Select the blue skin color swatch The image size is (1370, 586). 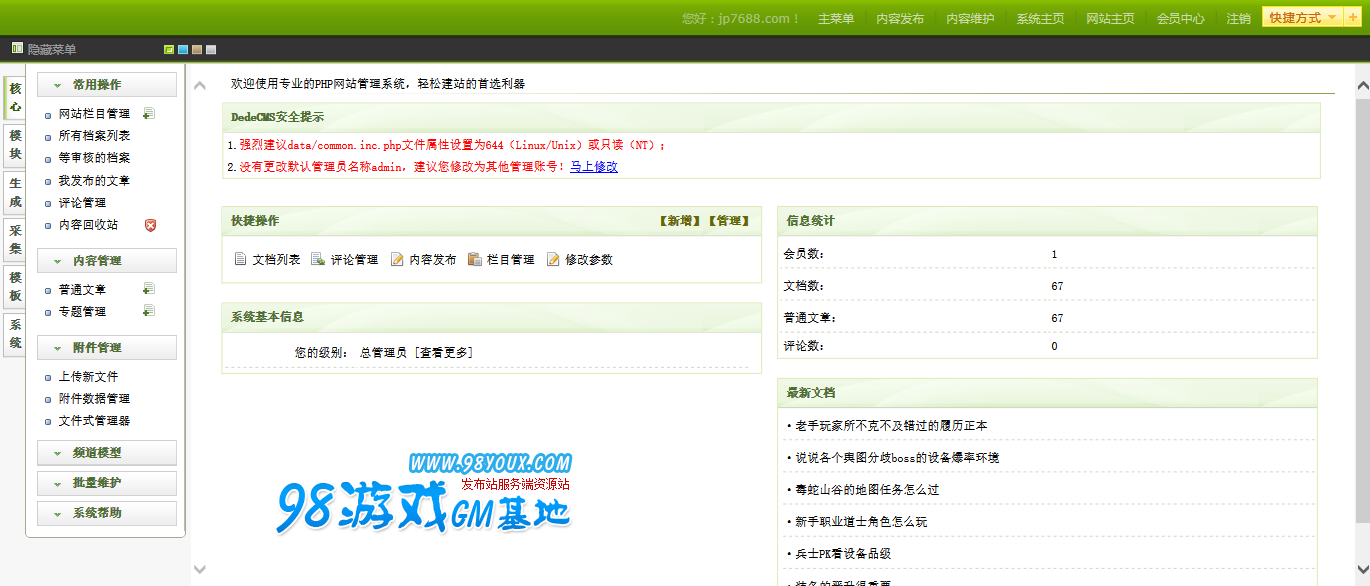183,49
